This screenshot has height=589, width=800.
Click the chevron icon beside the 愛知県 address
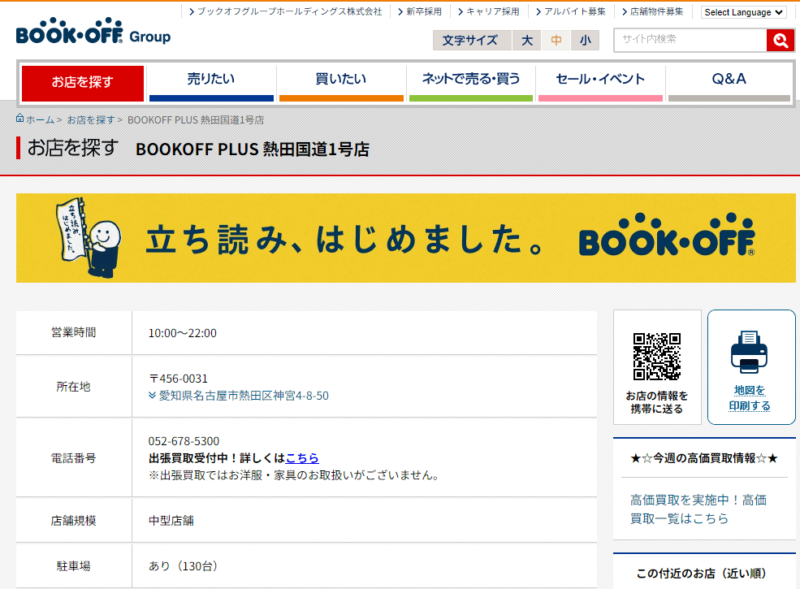point(152,396)
